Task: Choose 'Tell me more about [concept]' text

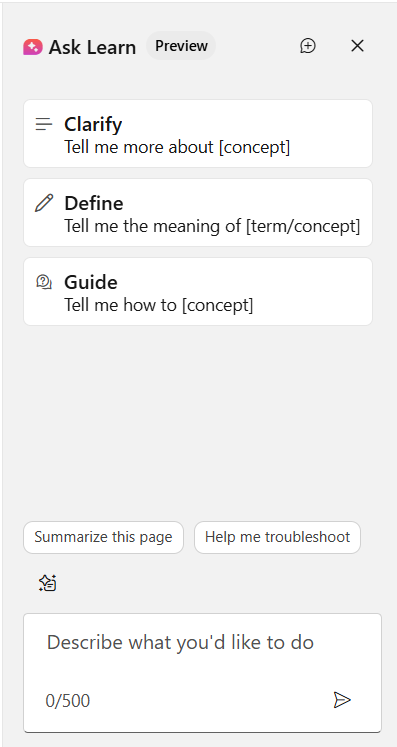Action: tap(177, 147)
